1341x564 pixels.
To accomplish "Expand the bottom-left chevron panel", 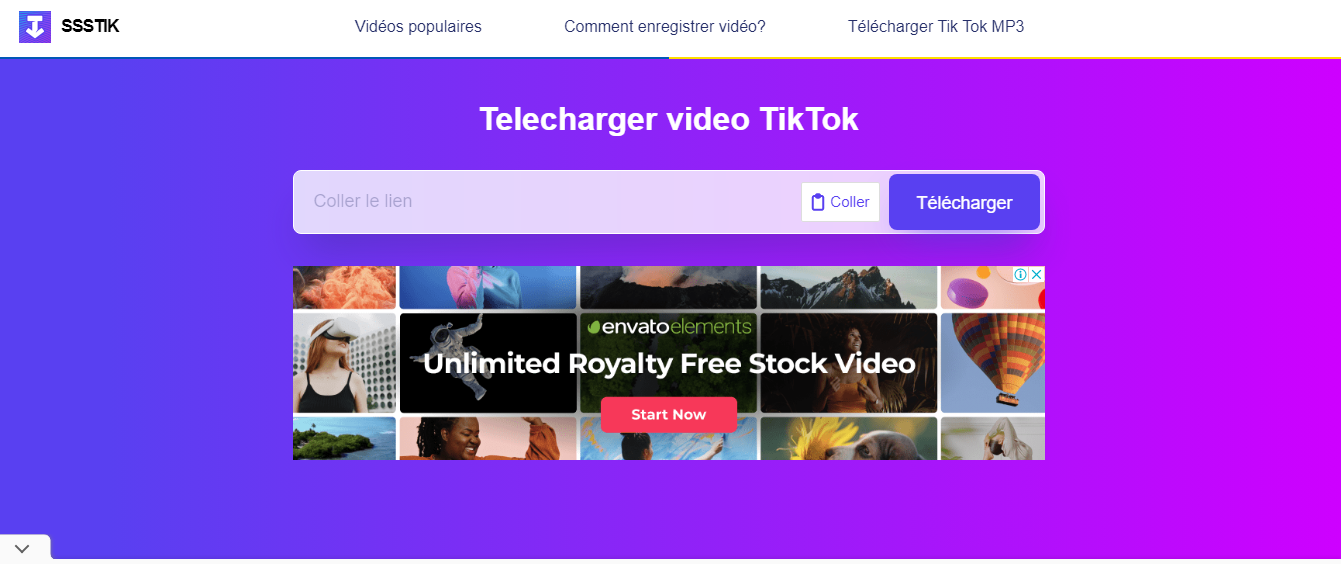I will point(22,549).
